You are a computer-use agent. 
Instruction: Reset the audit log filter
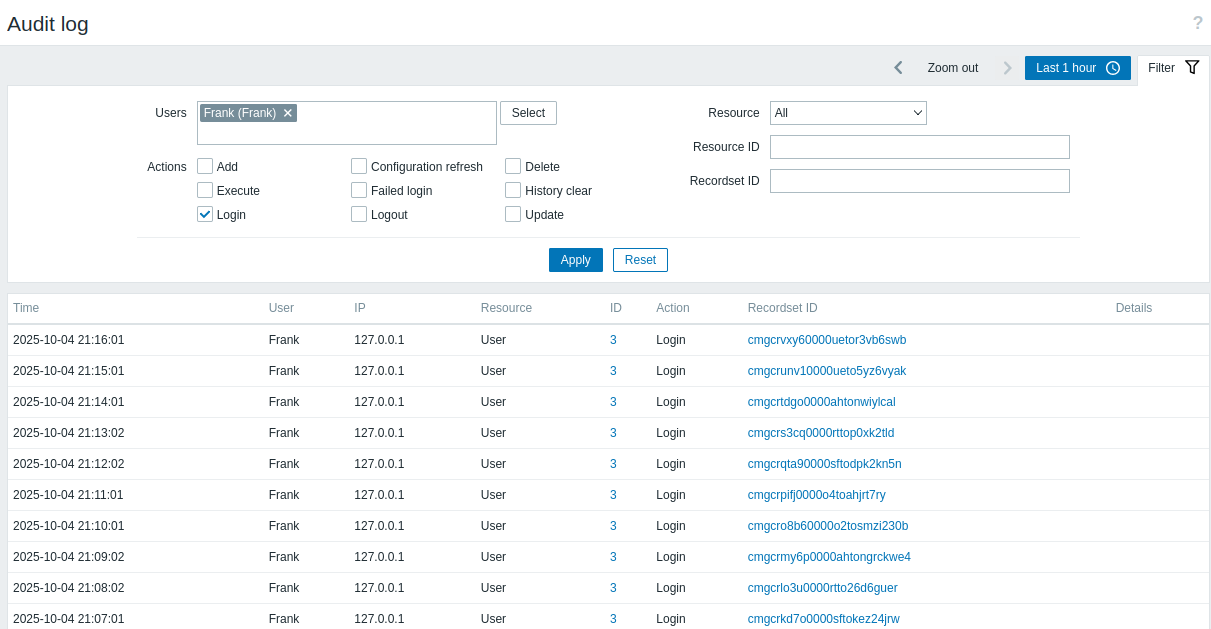click(640, 260)
